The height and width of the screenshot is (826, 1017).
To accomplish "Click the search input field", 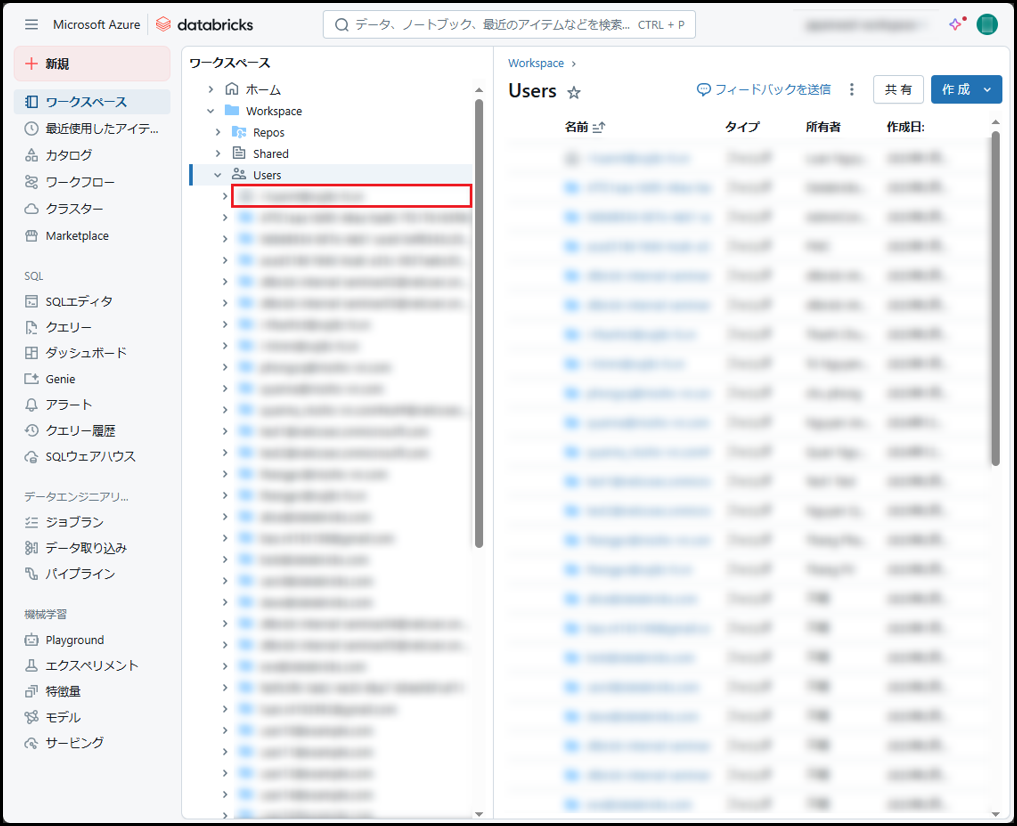I will coord(509,25).
